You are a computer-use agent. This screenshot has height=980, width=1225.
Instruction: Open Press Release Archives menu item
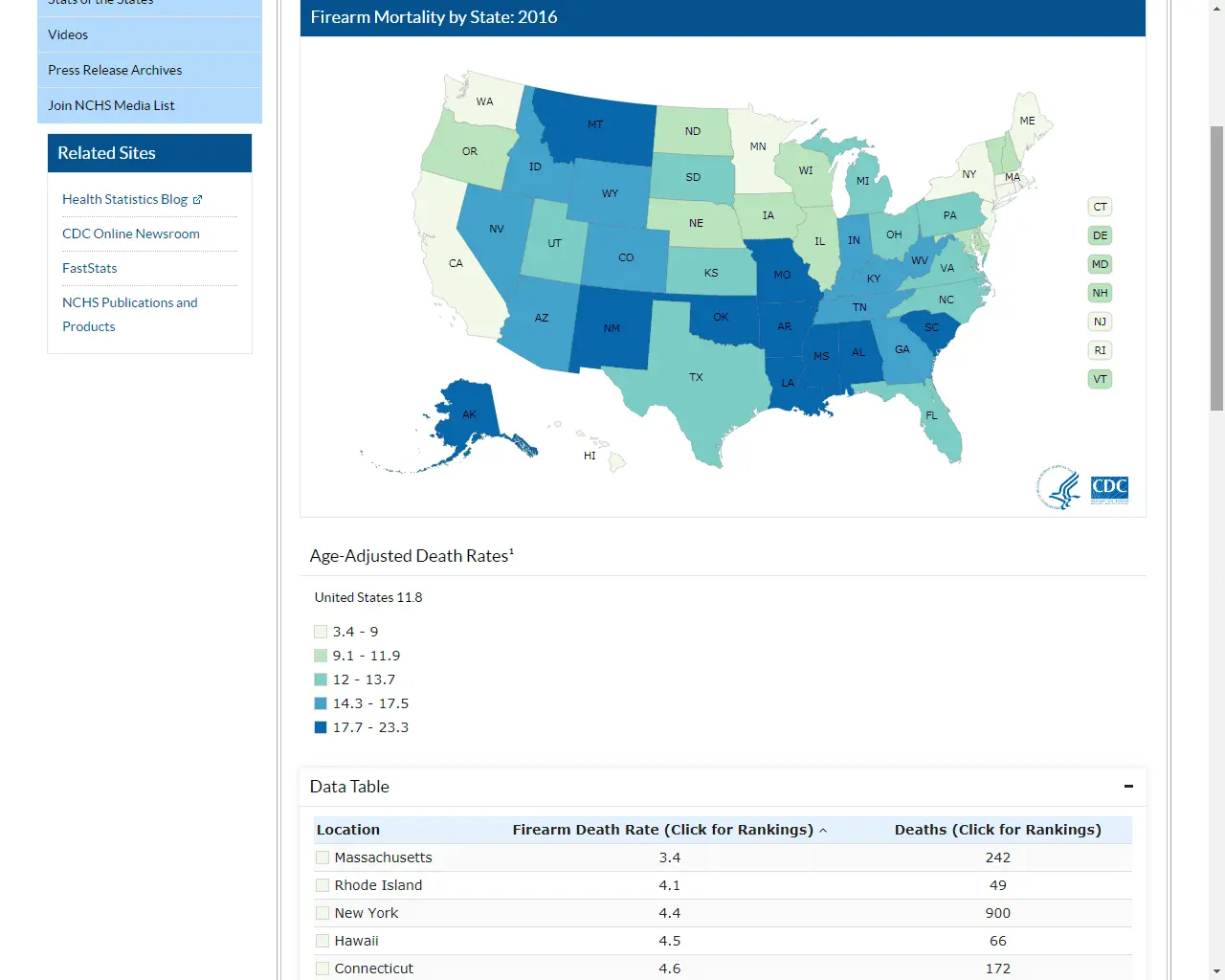coord(115,70)
